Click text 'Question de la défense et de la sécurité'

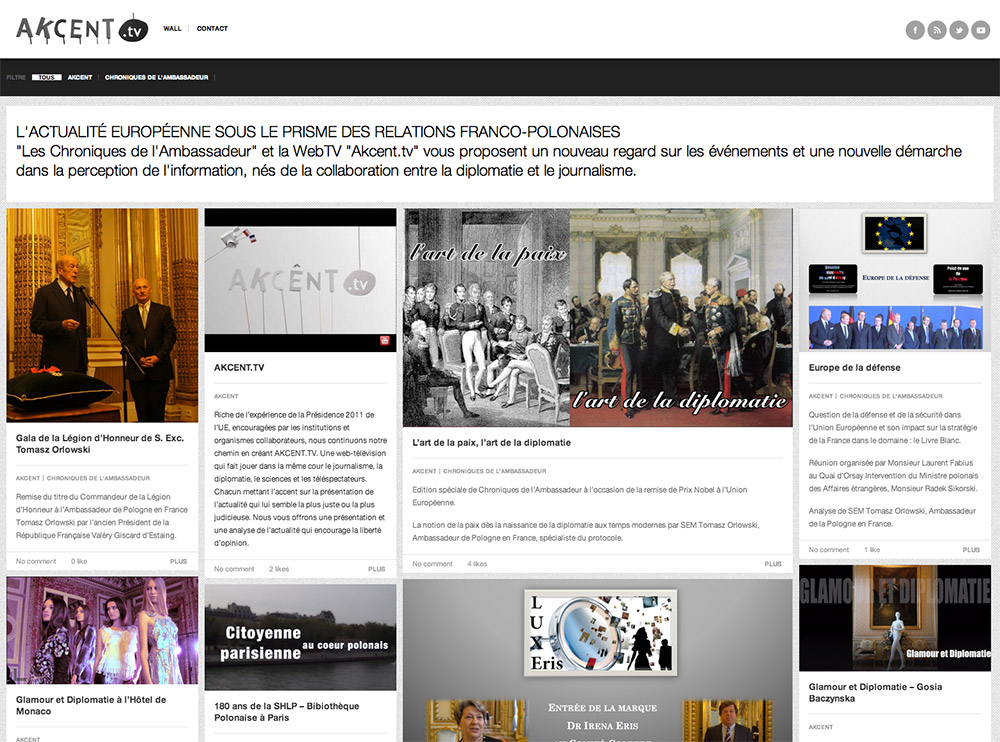893,427
